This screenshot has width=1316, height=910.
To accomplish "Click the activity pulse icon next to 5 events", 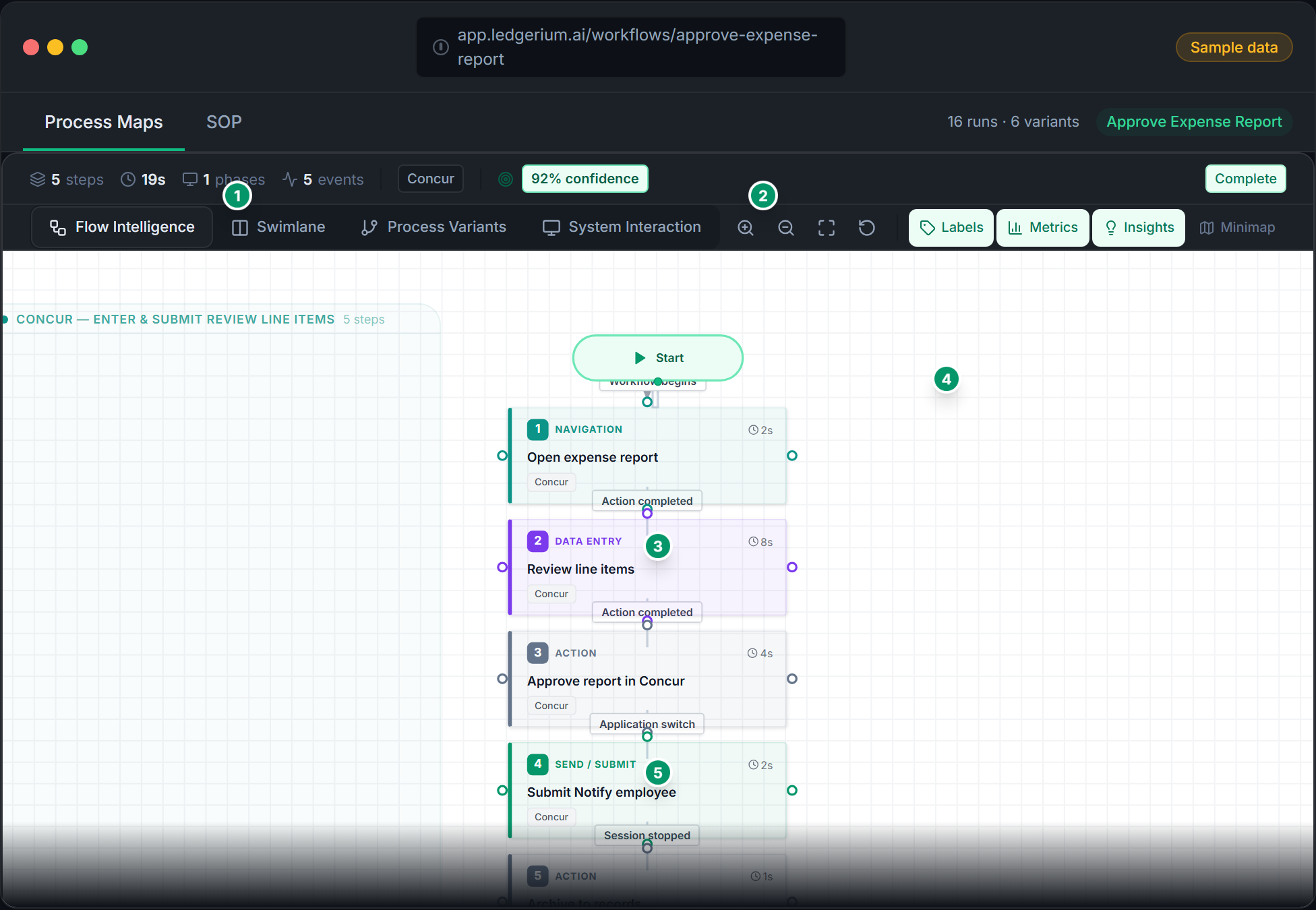I will click(x=290, y=179).
